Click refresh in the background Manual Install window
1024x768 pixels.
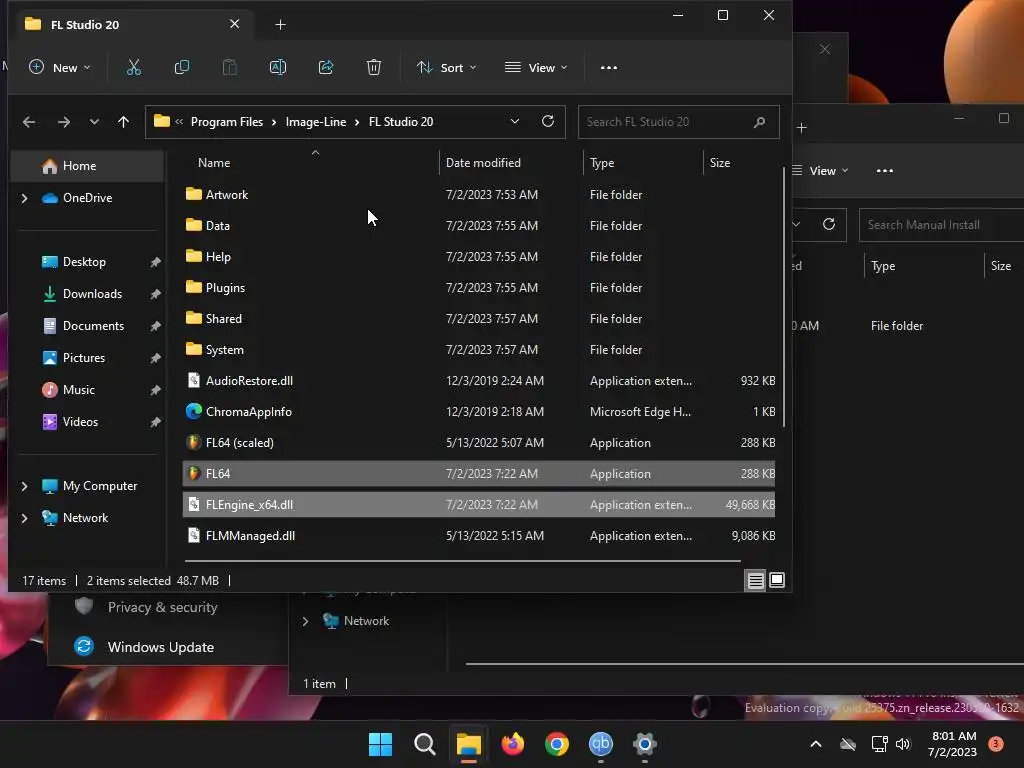pyautogui.click(x=829, y=225)
